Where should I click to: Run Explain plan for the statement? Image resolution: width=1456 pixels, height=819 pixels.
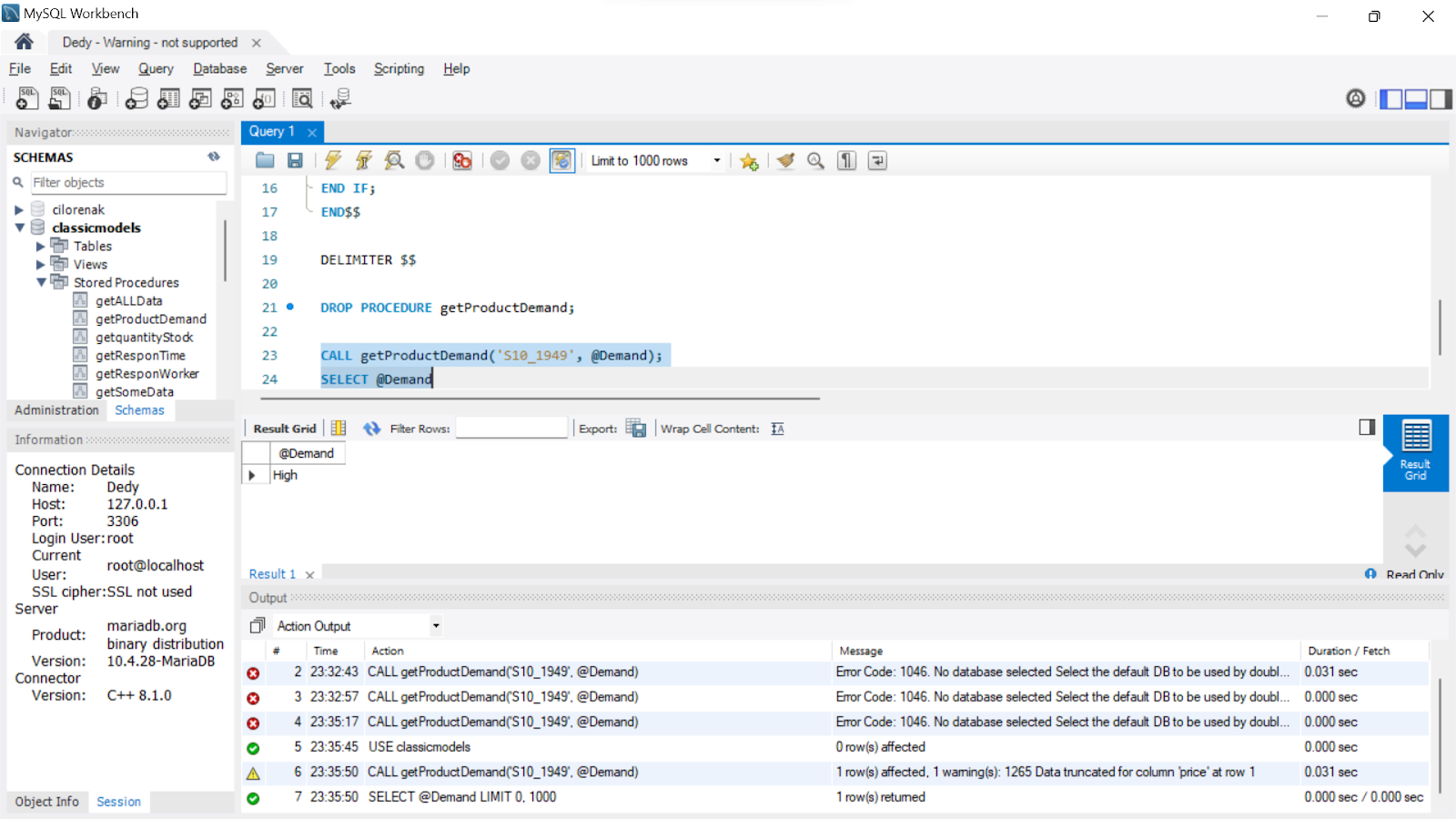(394, 160)
